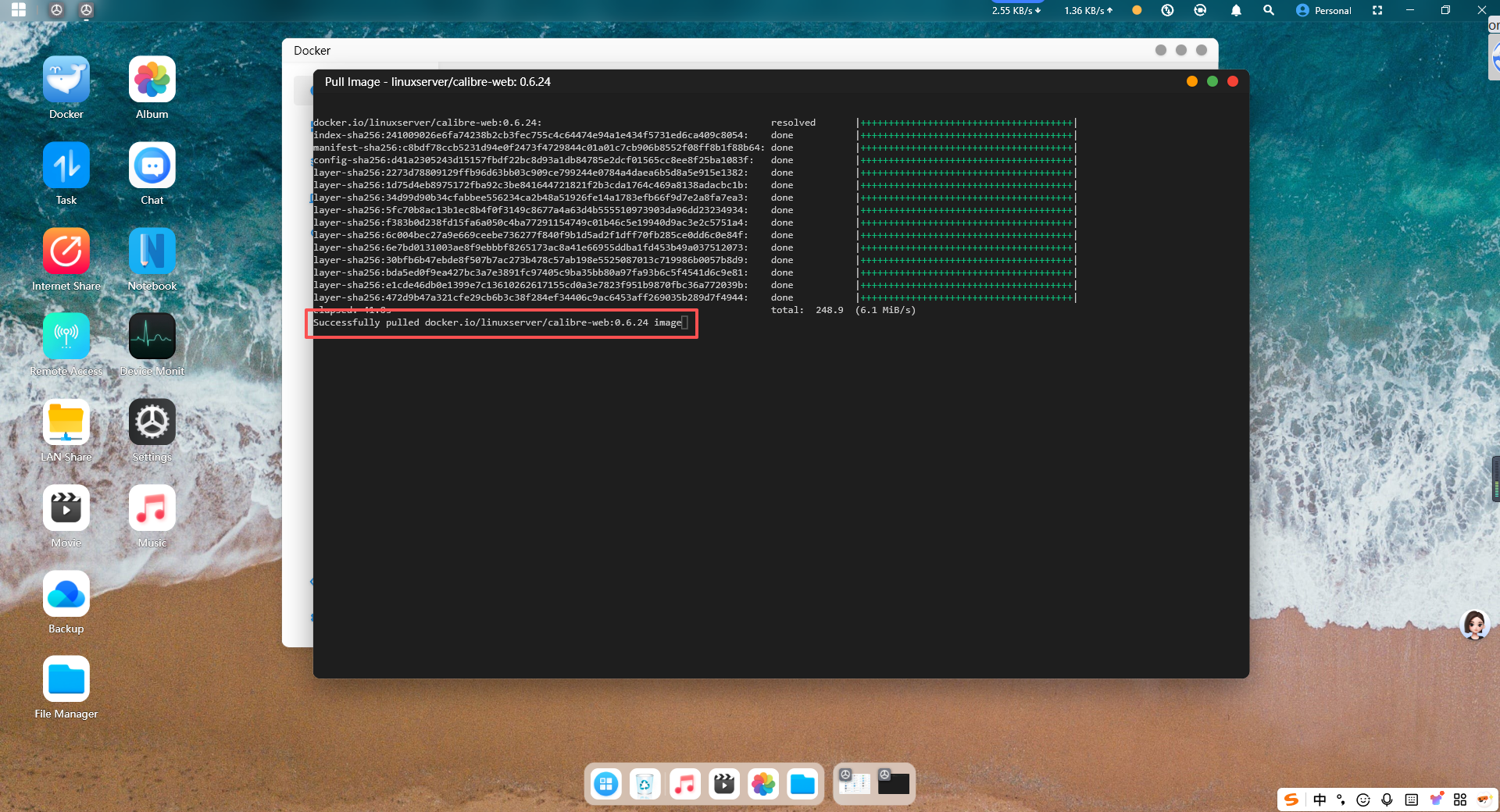Launch the Internet Share app
The image size is (1500, 812).
point(66,251)
